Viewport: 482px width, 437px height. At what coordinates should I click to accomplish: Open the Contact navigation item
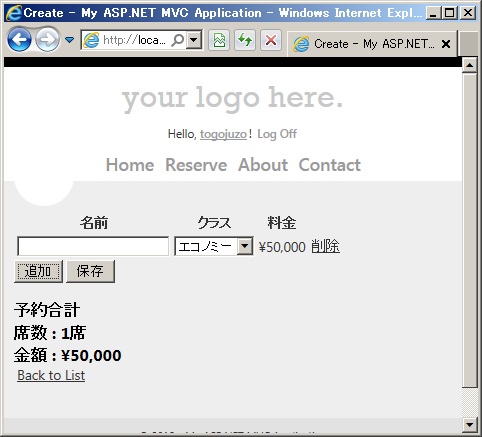[x=330, y=165]
